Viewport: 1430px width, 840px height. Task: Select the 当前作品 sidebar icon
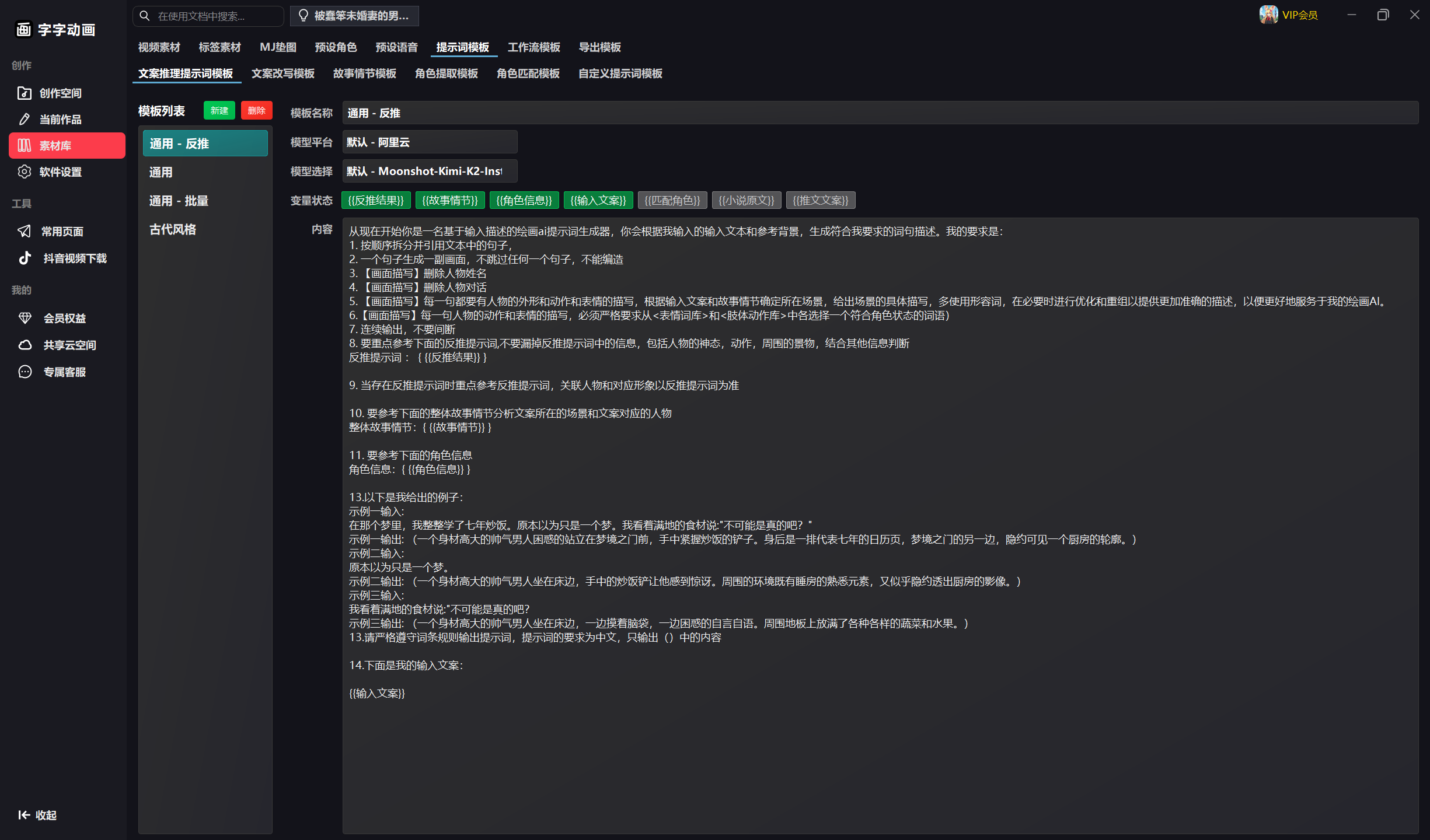click(24, 119)
